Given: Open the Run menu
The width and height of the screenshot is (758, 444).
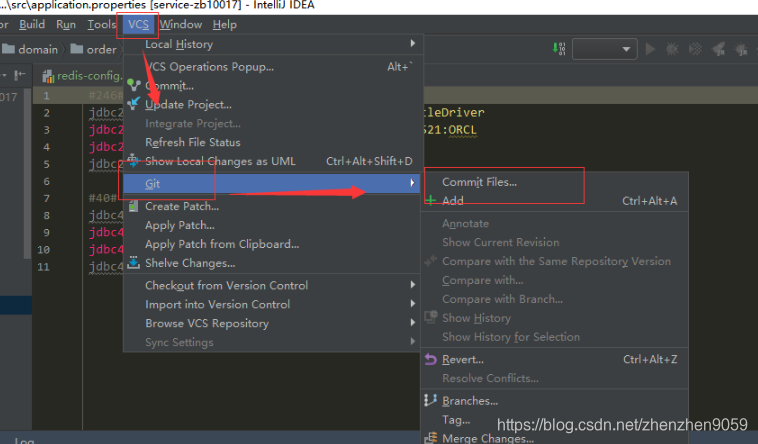Looking at the screenshot, I should [66, 25].
